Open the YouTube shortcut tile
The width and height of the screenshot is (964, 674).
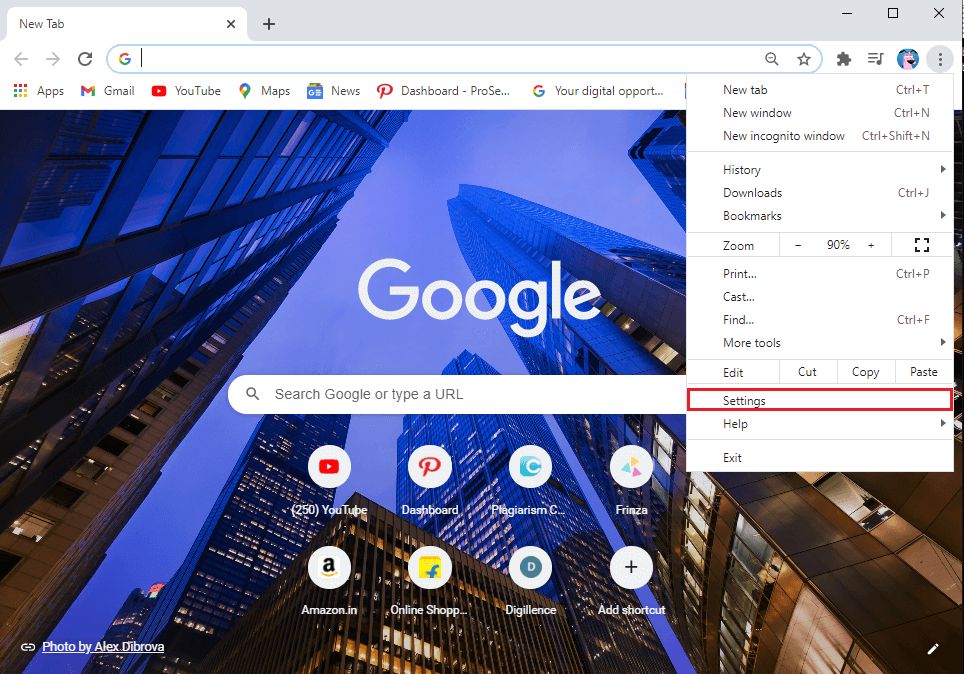click(x=329, y=466)
